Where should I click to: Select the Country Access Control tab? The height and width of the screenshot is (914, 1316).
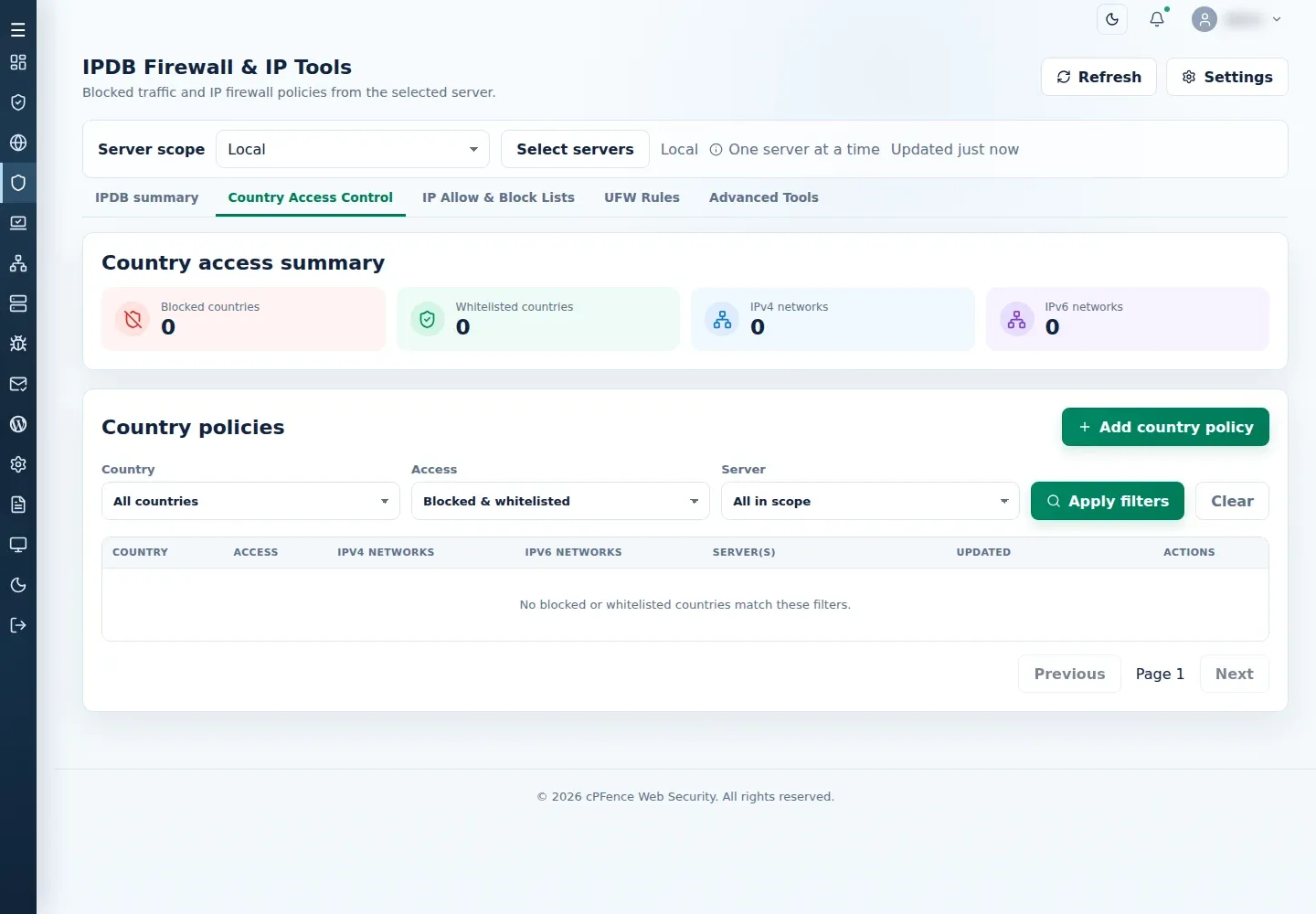(x=311, y=197)
